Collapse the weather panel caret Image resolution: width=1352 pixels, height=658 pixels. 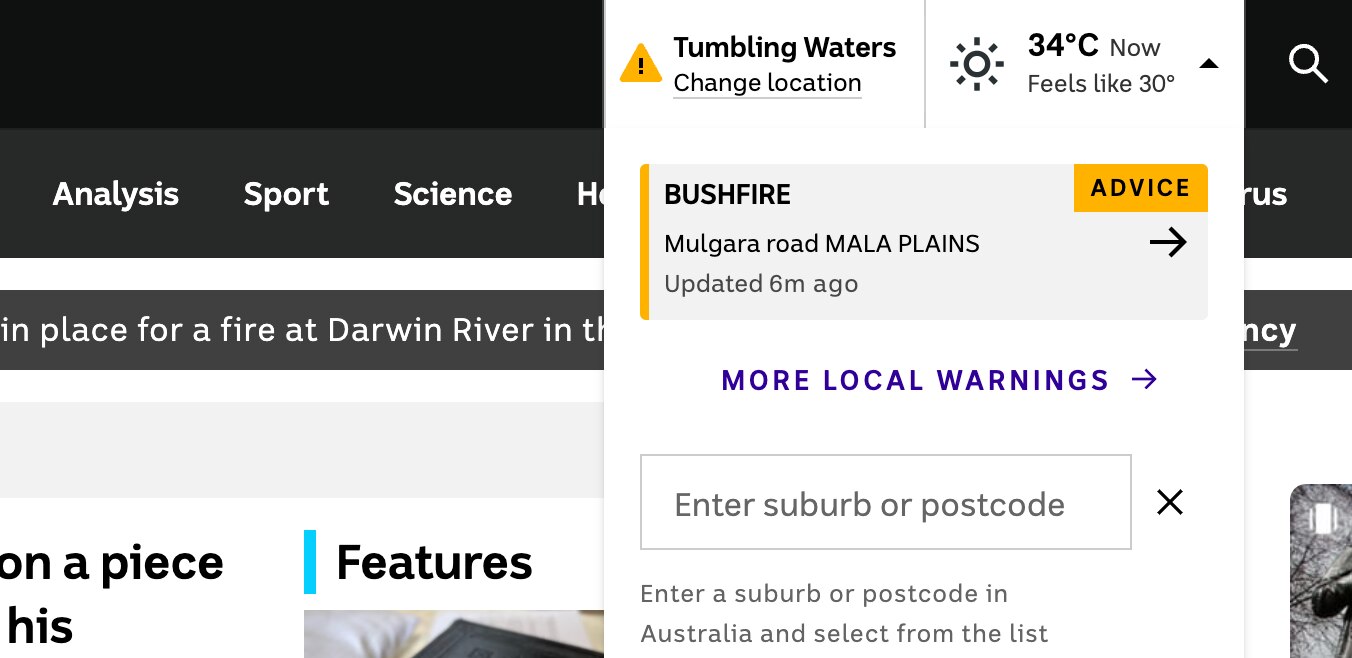1208,64
